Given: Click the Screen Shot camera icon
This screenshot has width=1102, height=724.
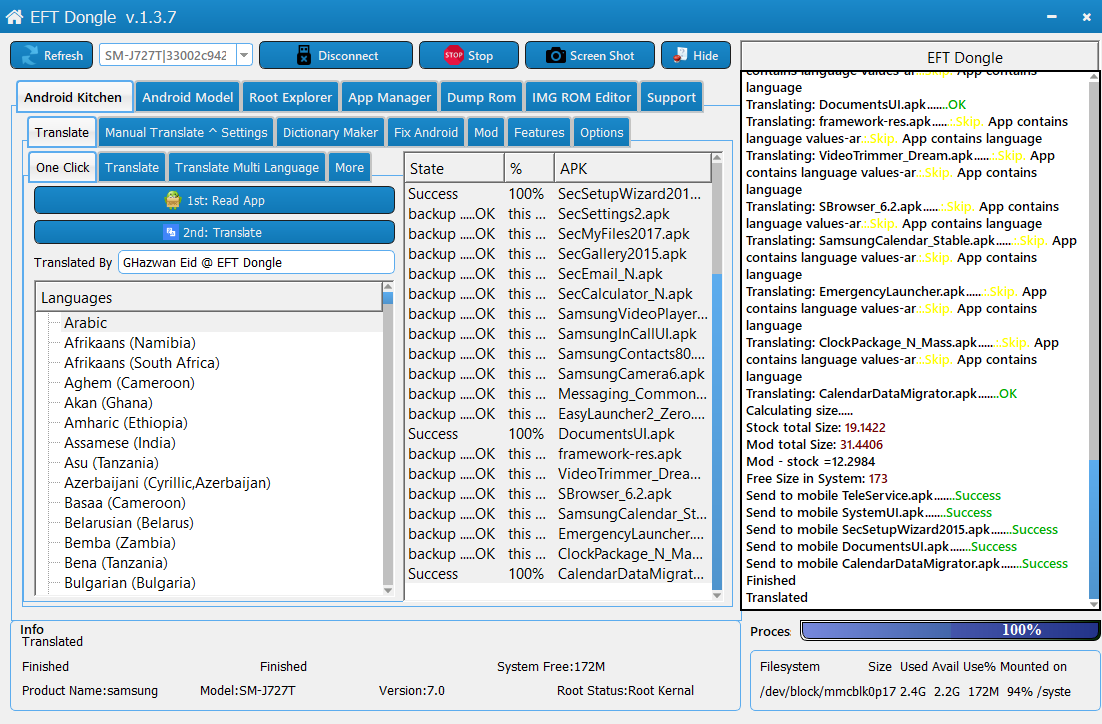Looking at the screenshot, I should pyautogui.click(x=555, y=56).
